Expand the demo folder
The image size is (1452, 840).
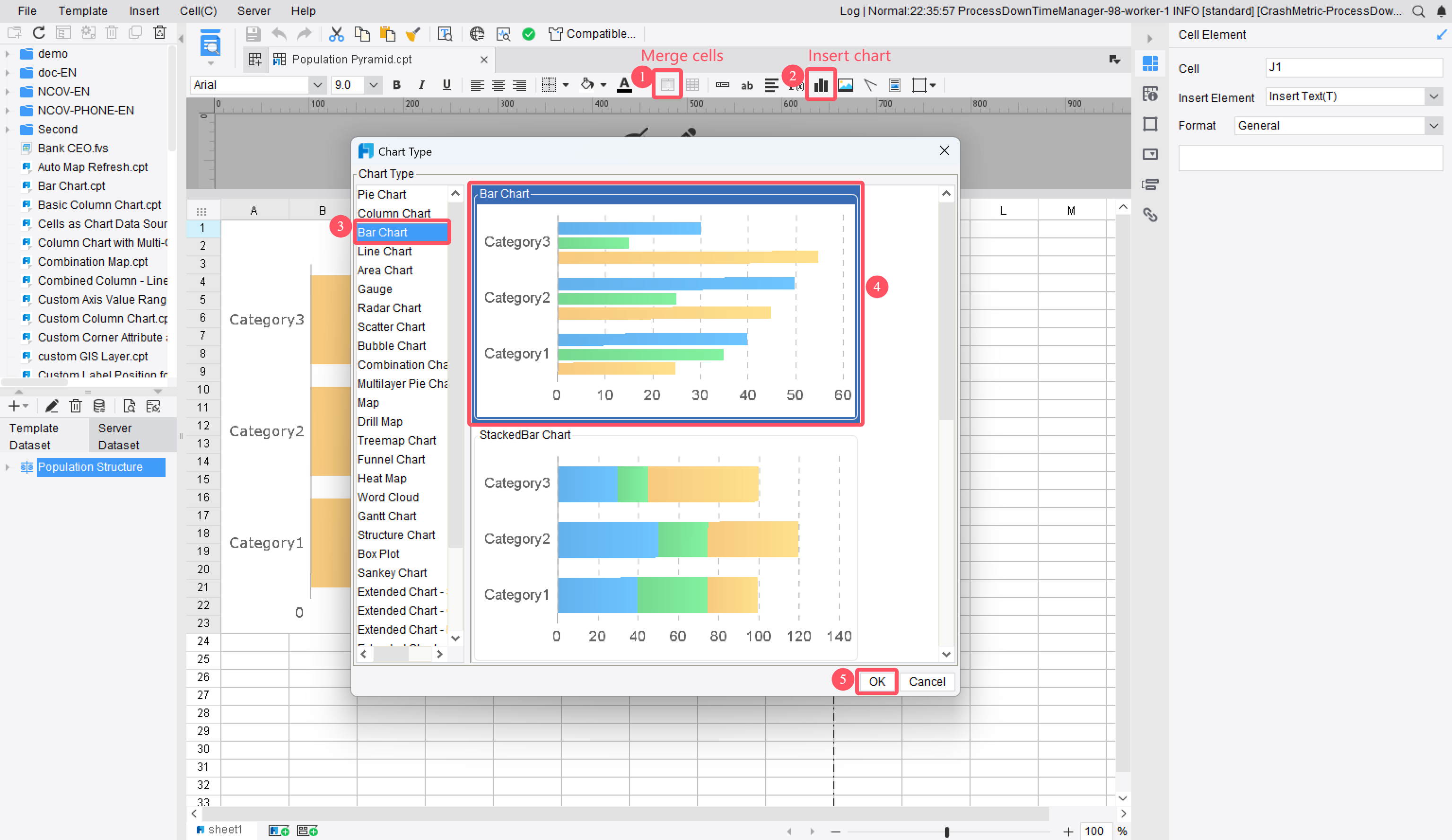point(8,53)
